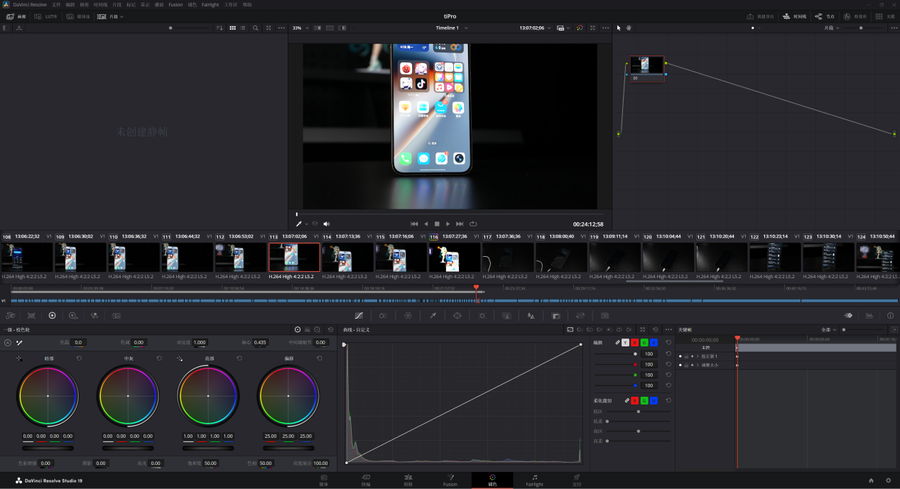Switch to the Fairlight page tab
Viewport: 900px width, 489px height.
point(535,480)
